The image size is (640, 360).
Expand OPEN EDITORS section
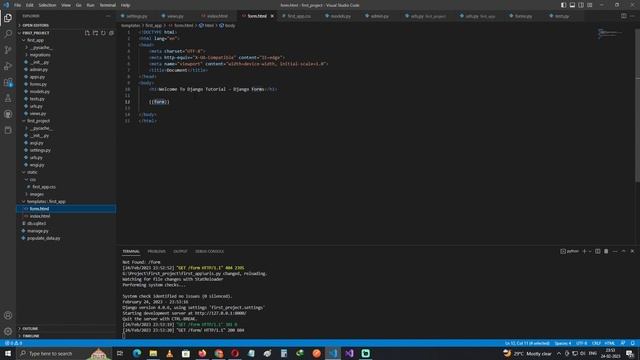click(x=66, y=25)
